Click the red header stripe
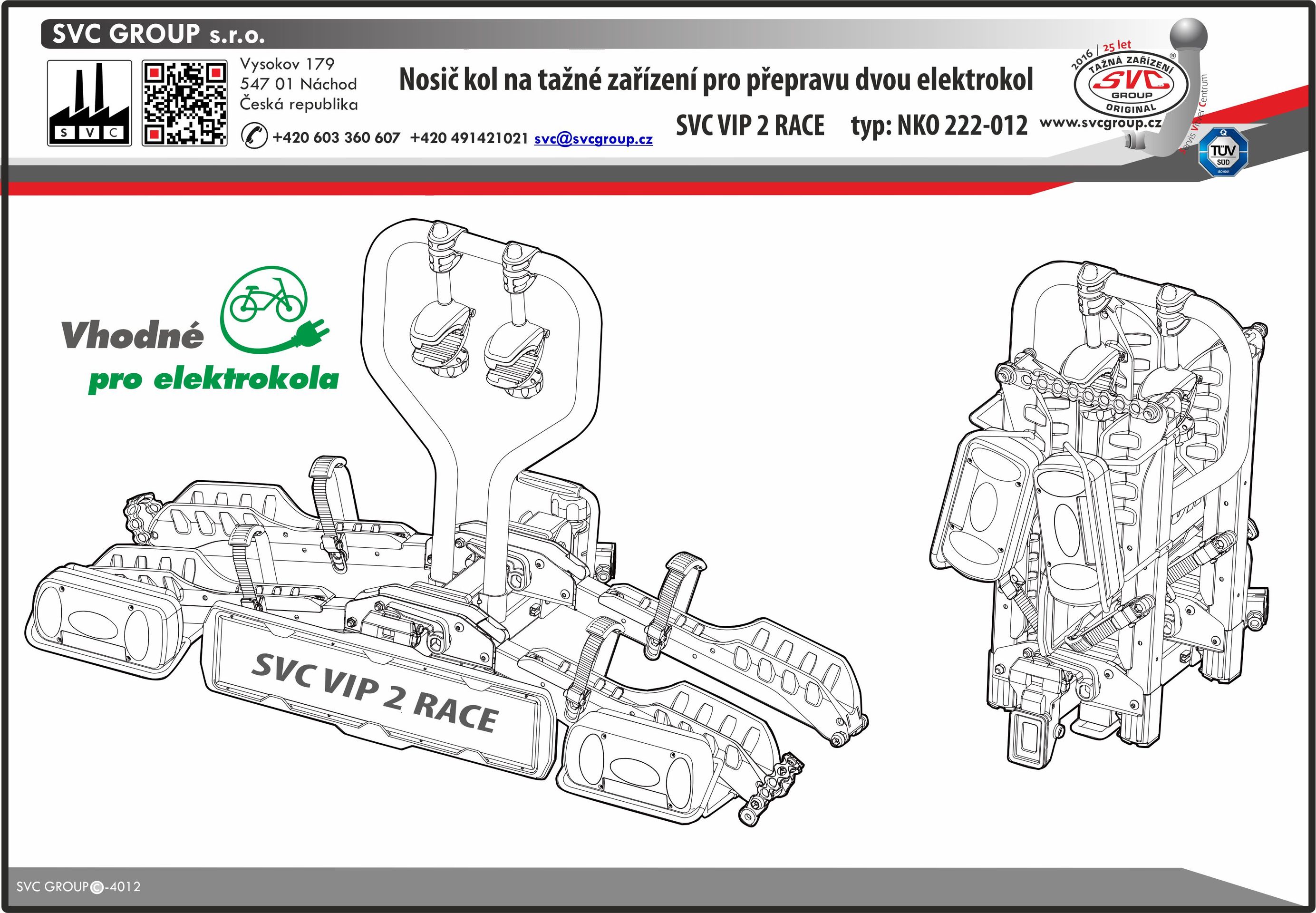1316x913 pixels. (515, 188)
